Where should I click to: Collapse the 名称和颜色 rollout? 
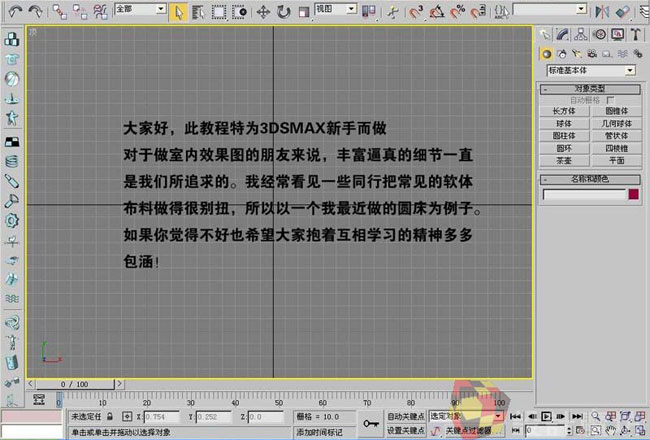[x=590, y=179]
